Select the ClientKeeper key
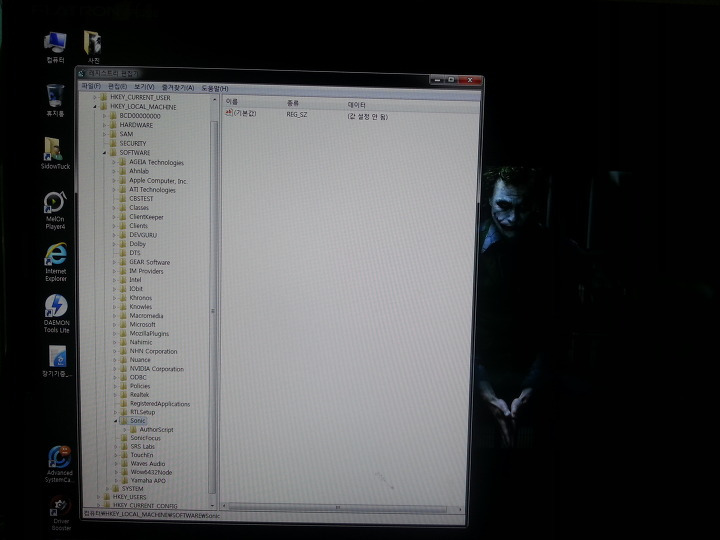The width and height of the screenshot is (720, 540). pos(146,217)
